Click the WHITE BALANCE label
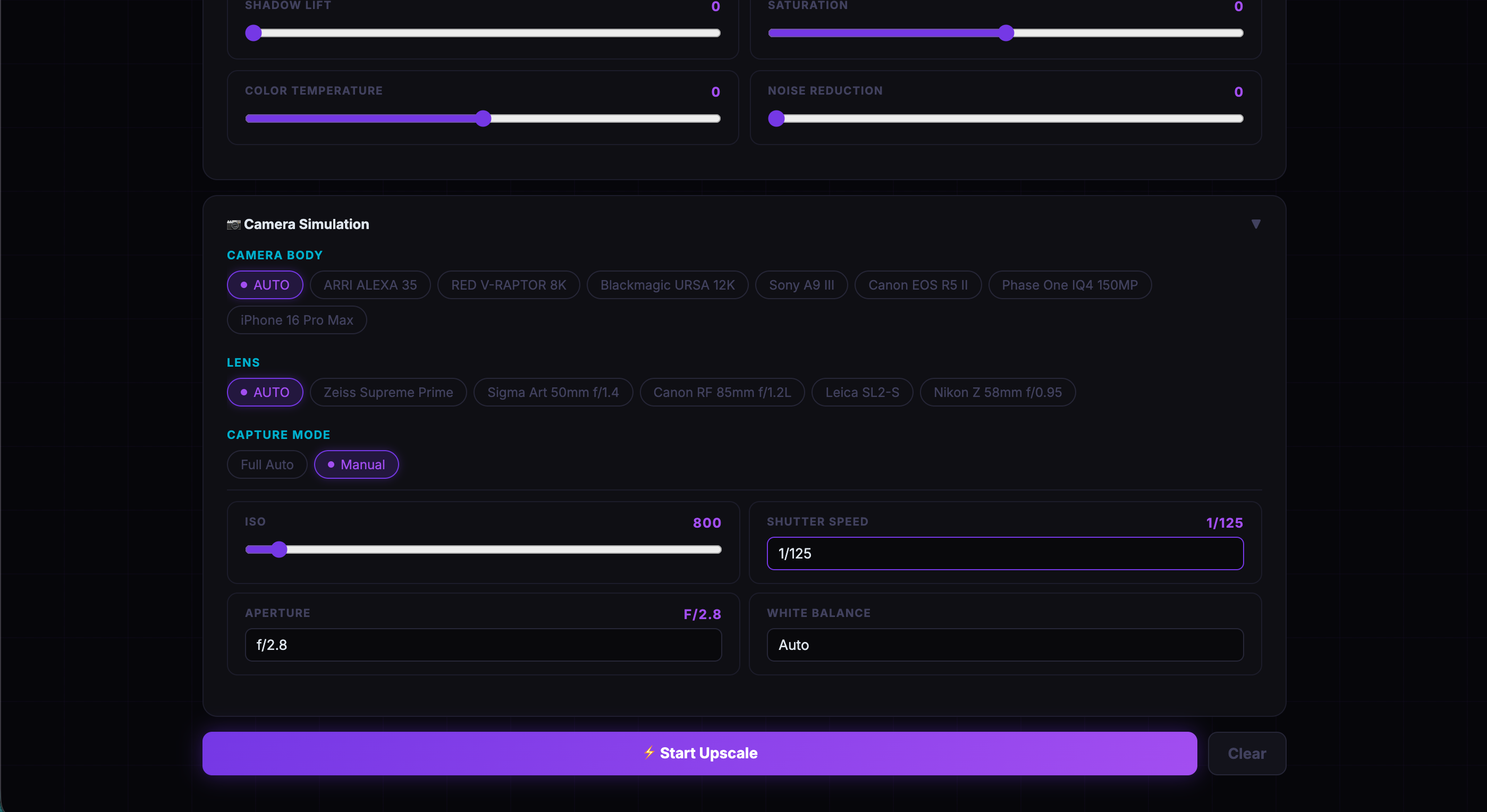Image resolution: width=1487 pixels, height=812 pixels. point(818,613)
